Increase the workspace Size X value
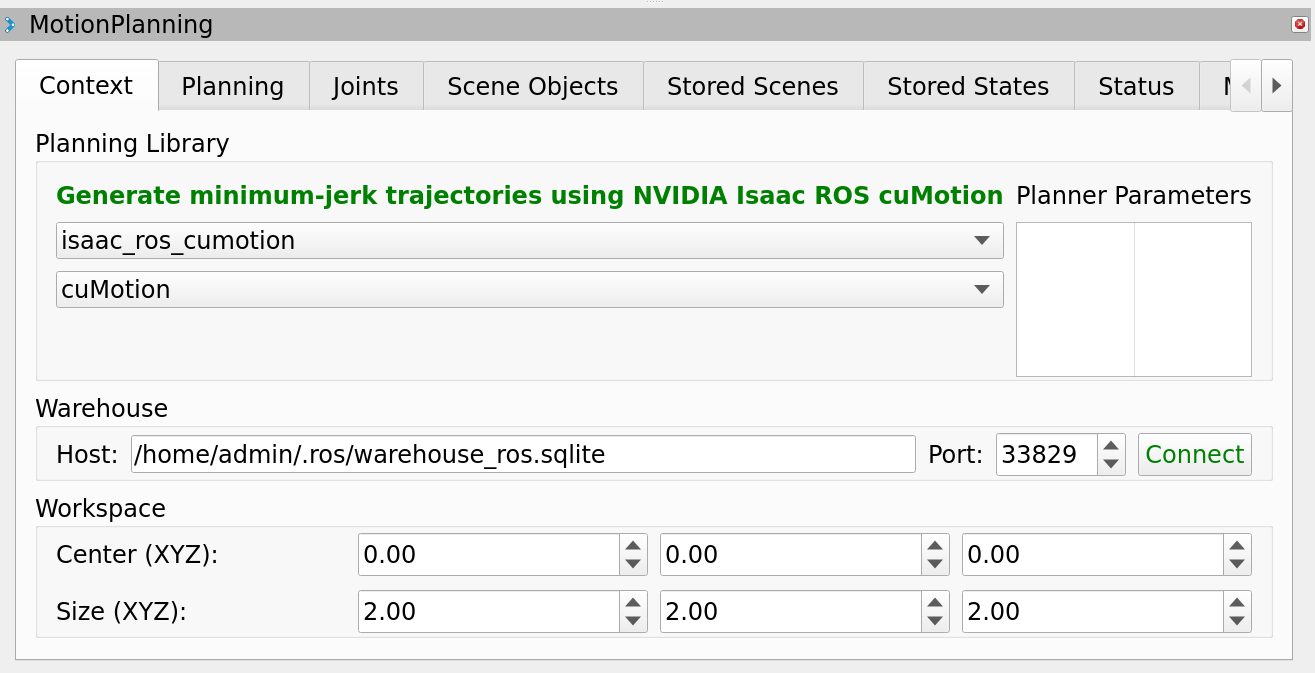 coord(635,602)
